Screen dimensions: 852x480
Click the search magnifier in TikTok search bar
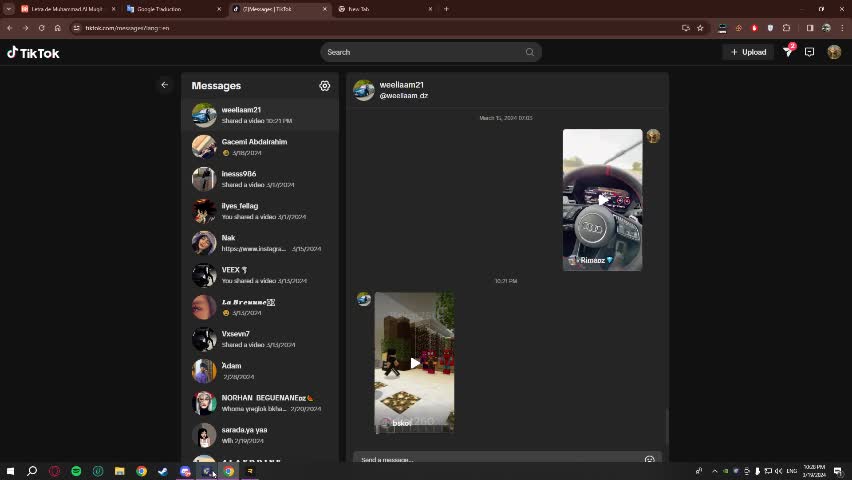point(530,52)
